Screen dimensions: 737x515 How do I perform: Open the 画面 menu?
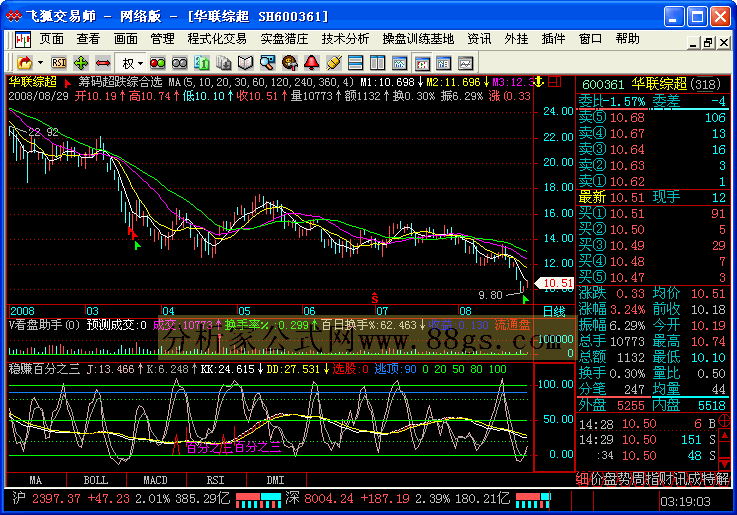click(125, 39)
